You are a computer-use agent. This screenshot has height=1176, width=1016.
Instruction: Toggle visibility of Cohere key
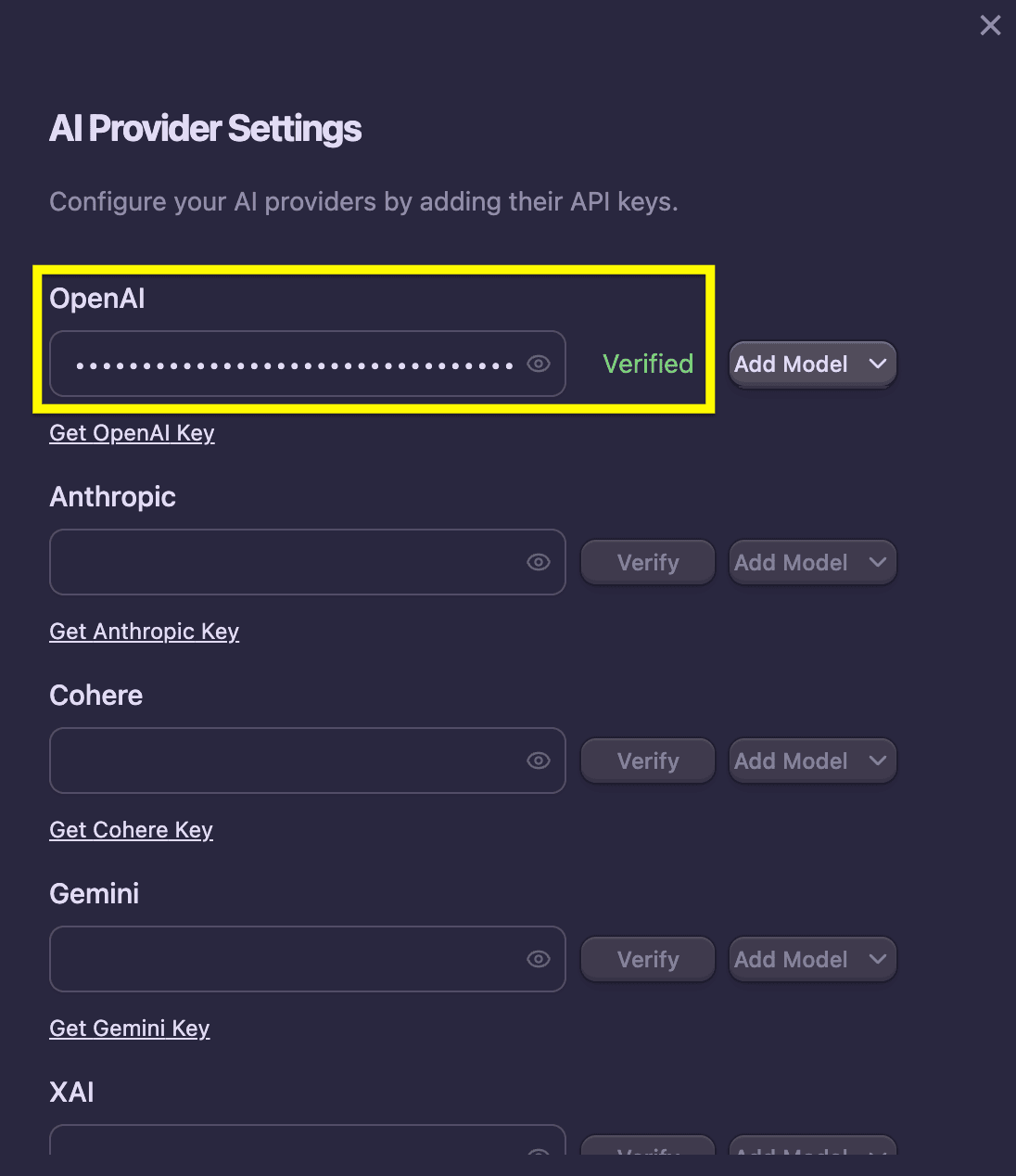click(539, 761)
